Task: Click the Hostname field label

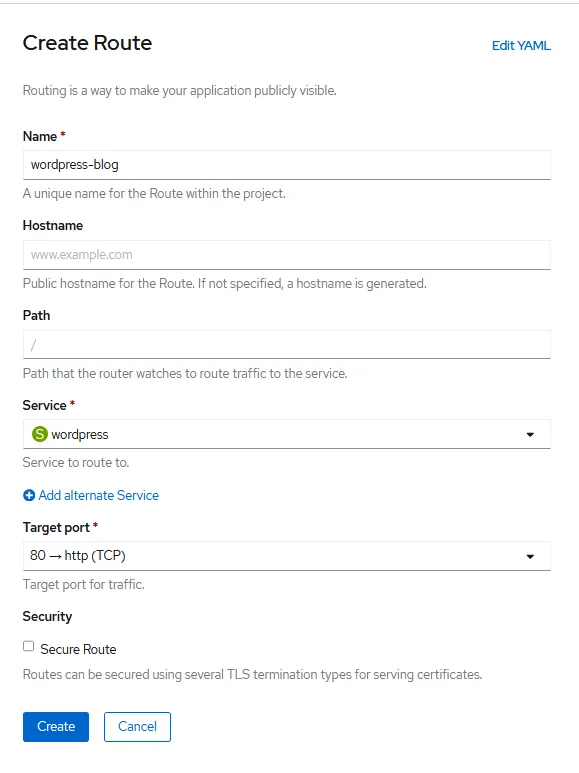Action: click(53, 225)
